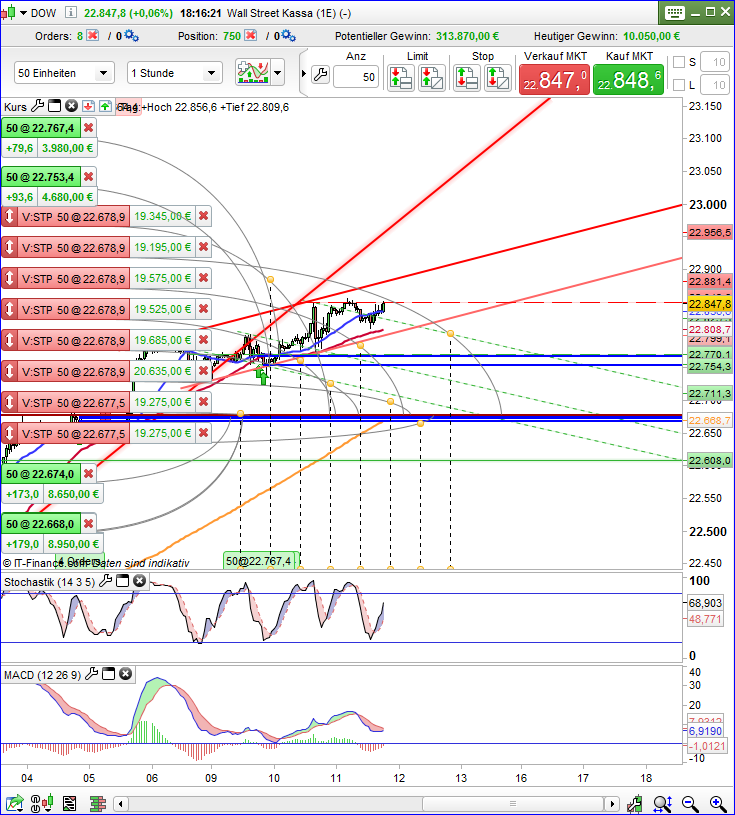Select stop order V:STP showing 19.575,00 €
This screenshot has width=735, height=815.
click(73, 279)
